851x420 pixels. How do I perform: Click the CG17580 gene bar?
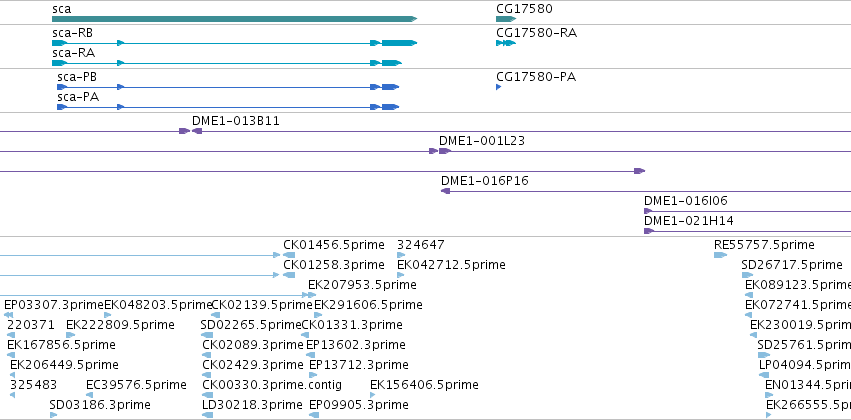(506, 19)
